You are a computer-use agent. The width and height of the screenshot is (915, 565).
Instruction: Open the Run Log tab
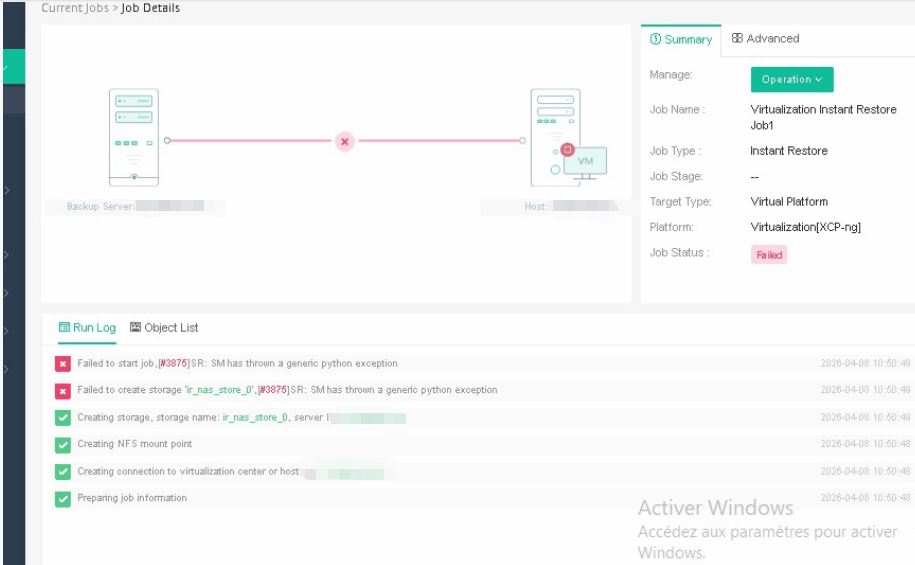click(88, 327)
